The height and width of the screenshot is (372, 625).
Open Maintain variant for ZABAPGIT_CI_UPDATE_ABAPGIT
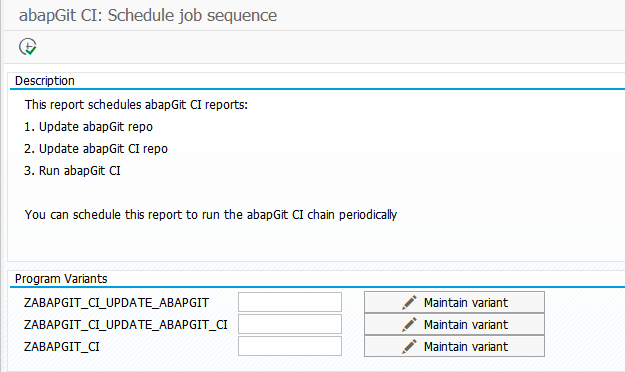tap(454, 302)
